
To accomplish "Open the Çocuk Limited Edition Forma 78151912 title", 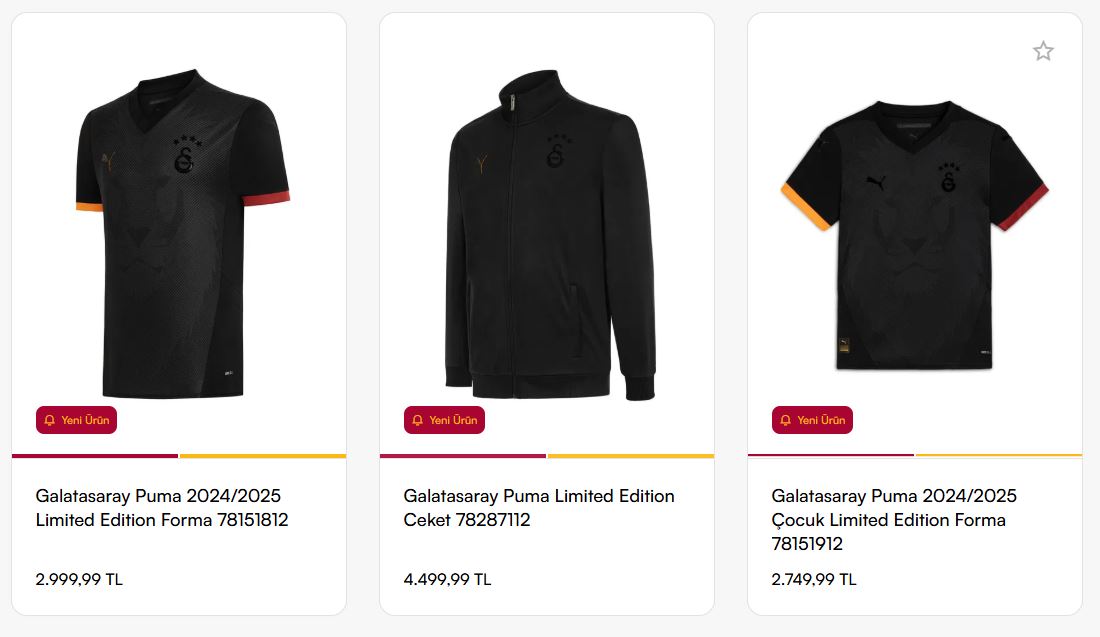I will coord(894,520).
